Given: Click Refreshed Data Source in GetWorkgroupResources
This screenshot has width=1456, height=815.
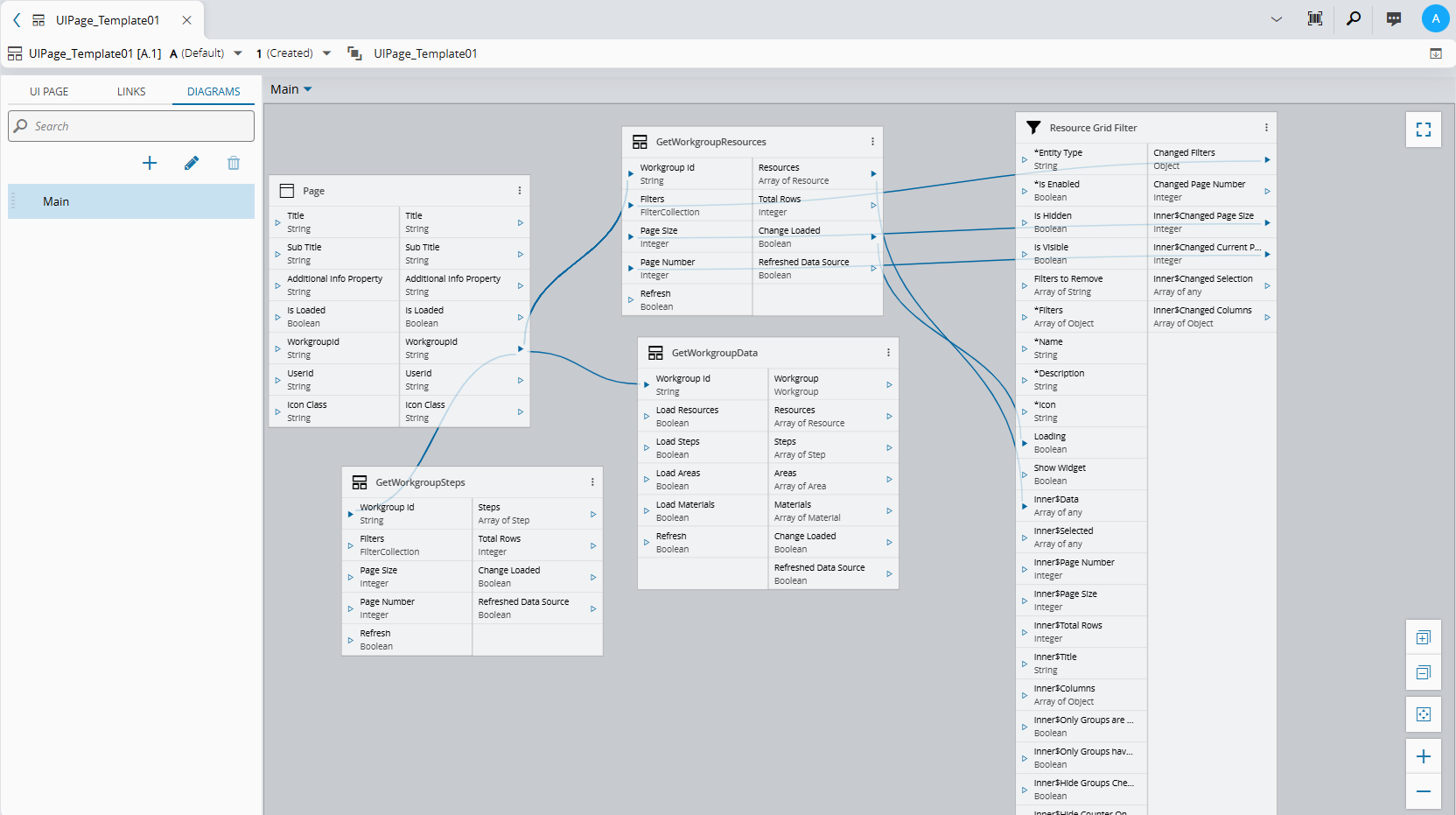Looking at the screenshot, I should pos(817,269).
